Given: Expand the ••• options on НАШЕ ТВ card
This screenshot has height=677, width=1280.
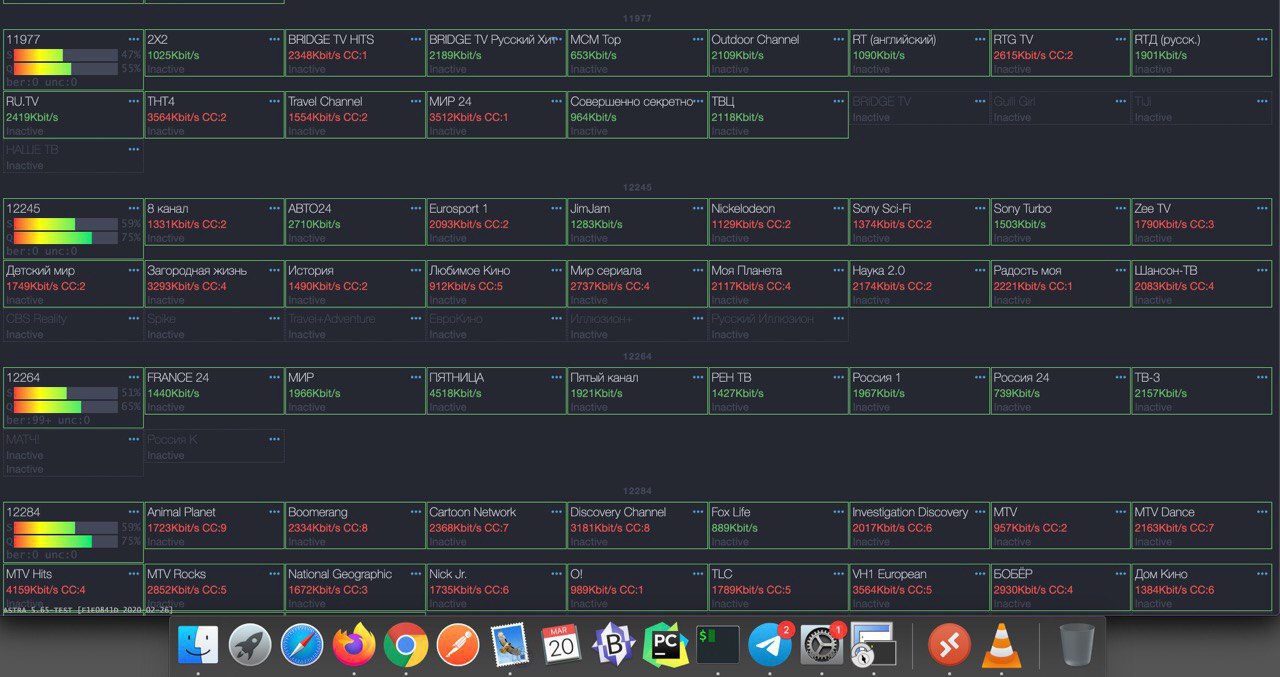Looking at the screenshot, I should (x=134, y=150).
